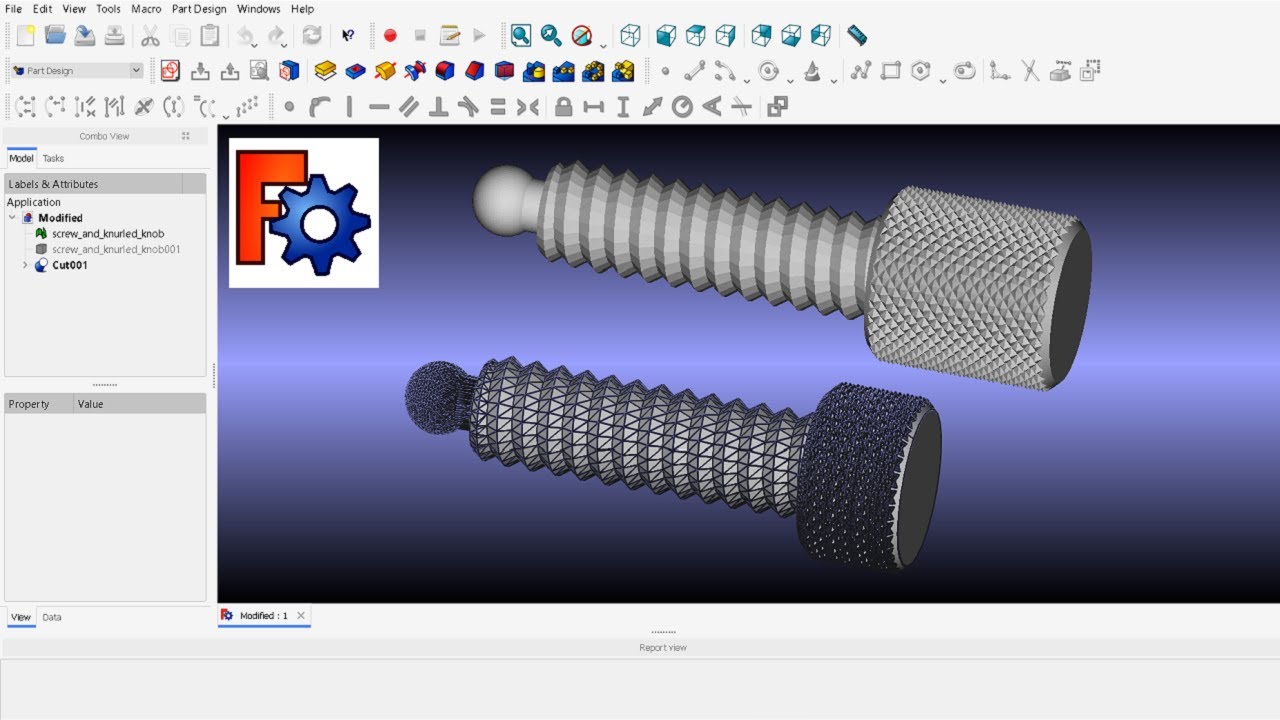Screen dimensions: 1280x720
Task: Select screw_and_knurled_knob mesh in tree
Action: (x=108, y=233)
